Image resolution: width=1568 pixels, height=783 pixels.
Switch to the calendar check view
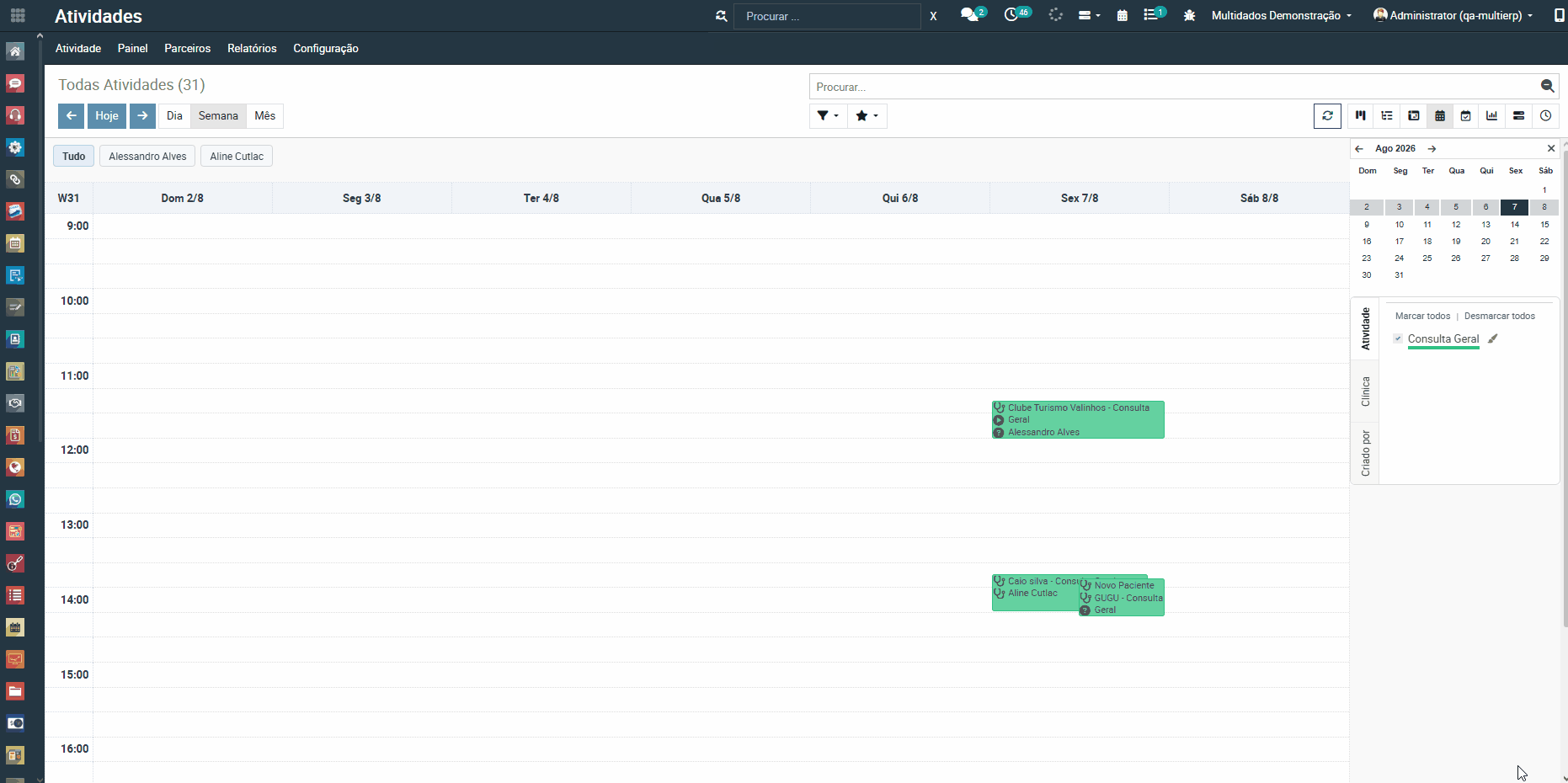[x=1466, y=116]
